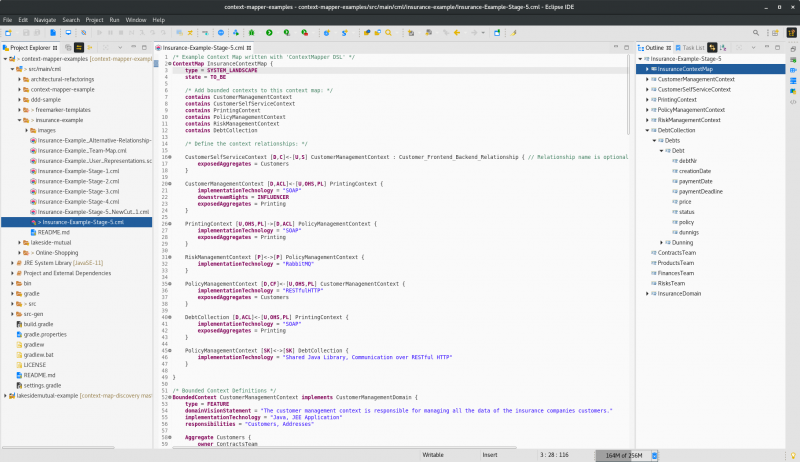This screenshot has width=800, height=462.
Task: Click the toolbar Search magnifier icon
Action: coord(389,33)
